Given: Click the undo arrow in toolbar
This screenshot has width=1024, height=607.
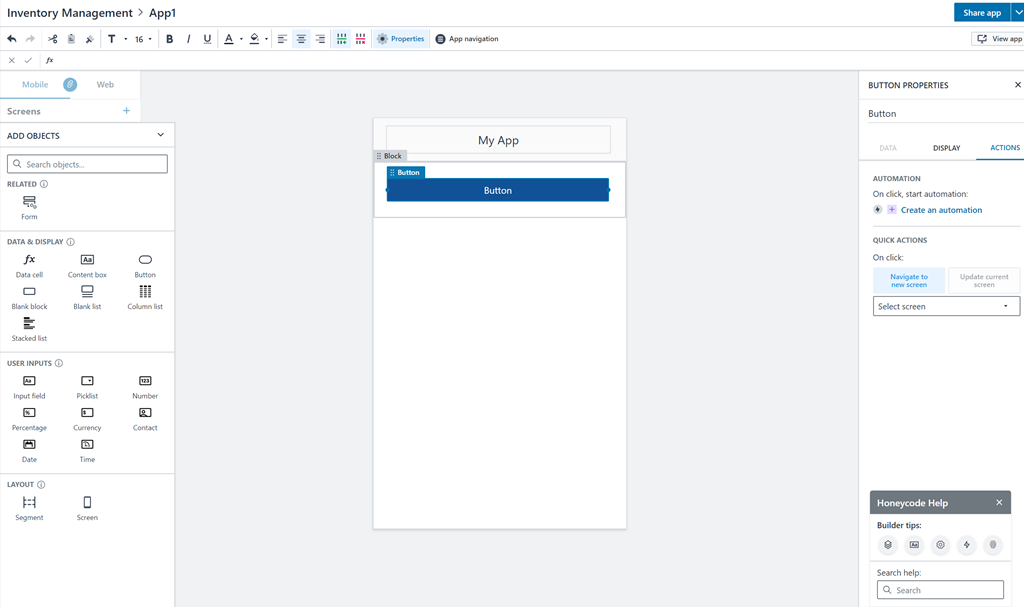Looking at the screenshot, I should point(12,39).
